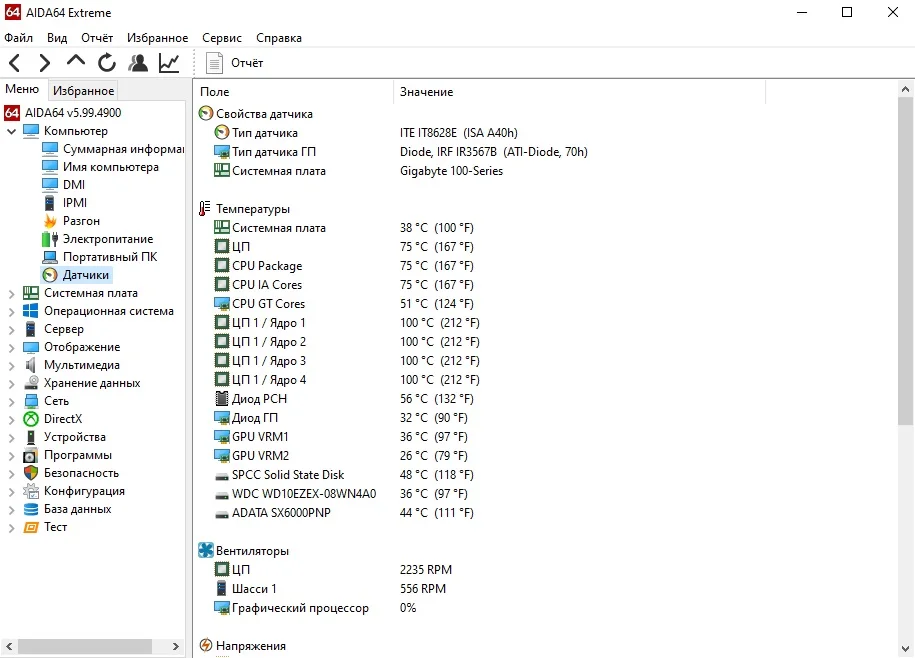This screenshot has width=915, height=658.
Task: Expand the Безопасность tree node
Action: pos(11,474)
